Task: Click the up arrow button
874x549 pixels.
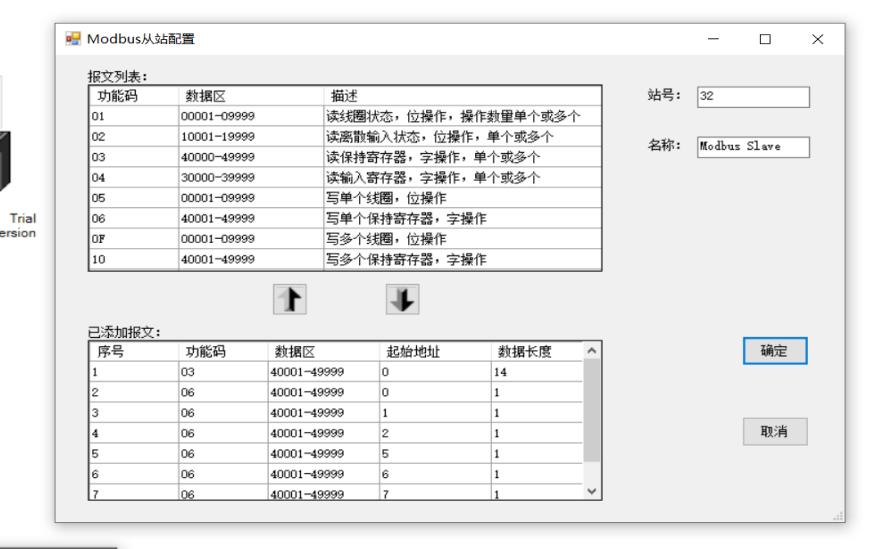Action: [x=289, y=299]
